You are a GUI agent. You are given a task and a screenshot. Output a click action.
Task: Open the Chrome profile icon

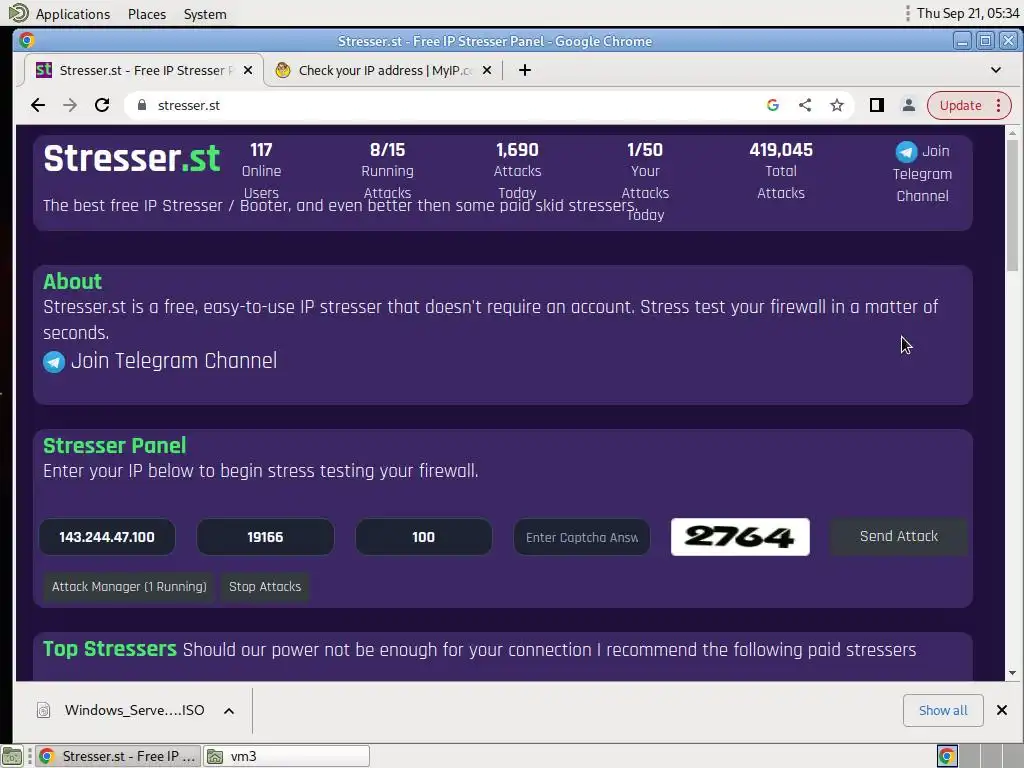click(x=908, y=105)
